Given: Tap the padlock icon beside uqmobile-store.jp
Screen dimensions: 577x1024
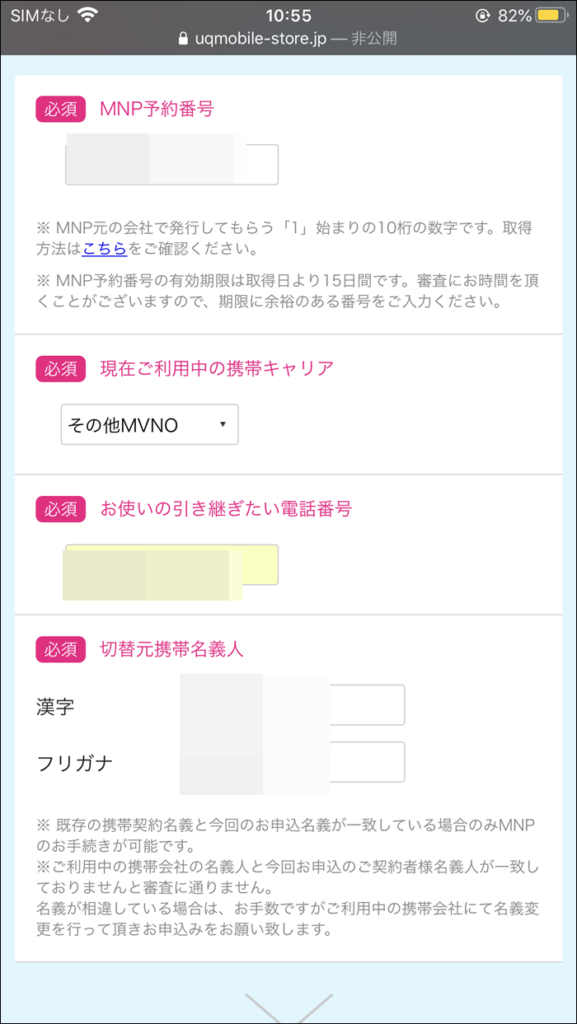Looking at the screenshot, I should pyautogui.click(x=183, y=39).
